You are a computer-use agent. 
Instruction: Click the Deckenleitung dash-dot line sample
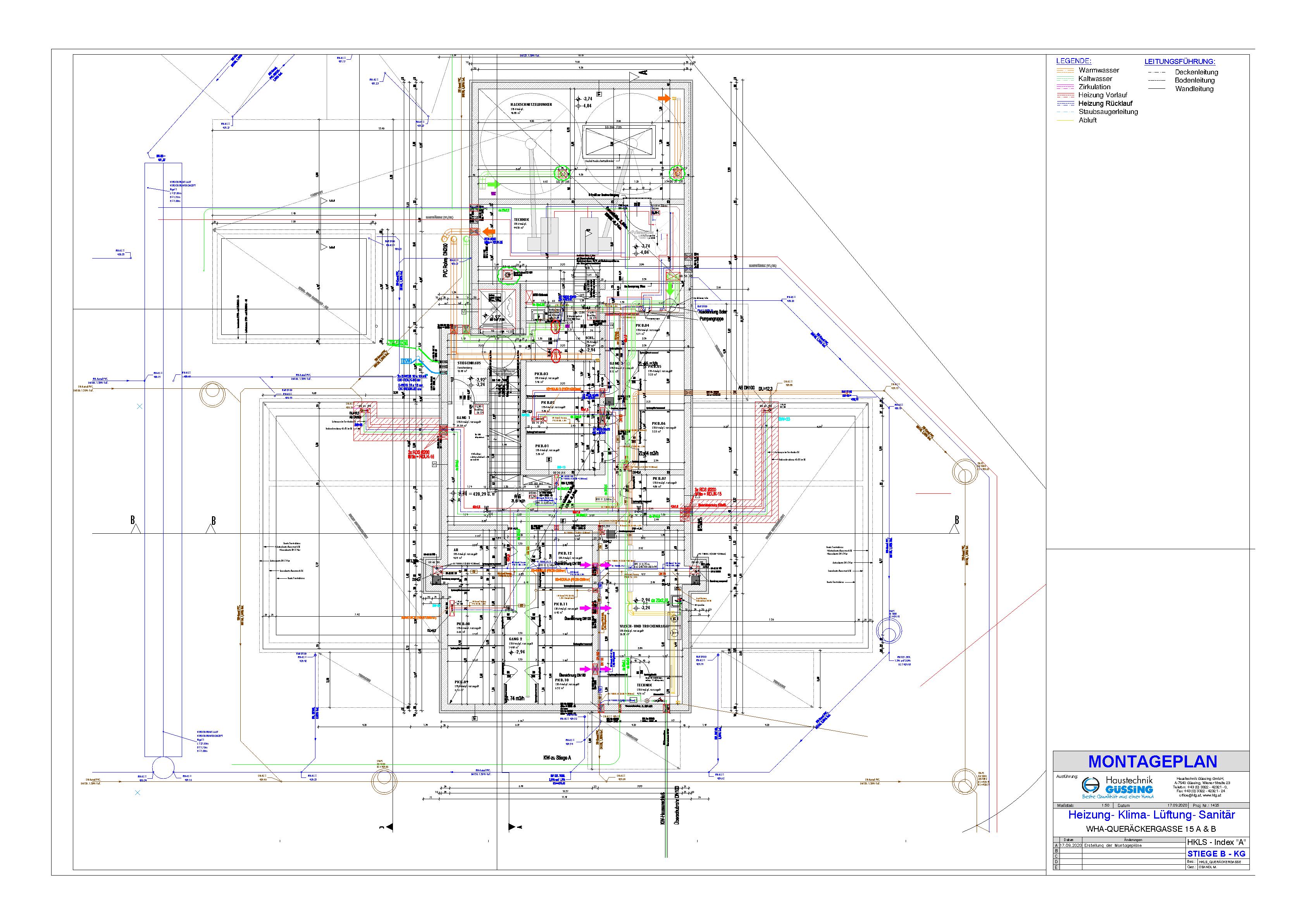click(1156, 72)
